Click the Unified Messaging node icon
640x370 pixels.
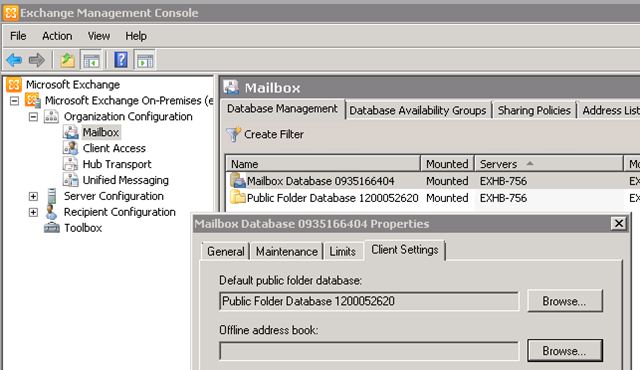(71, 180)
